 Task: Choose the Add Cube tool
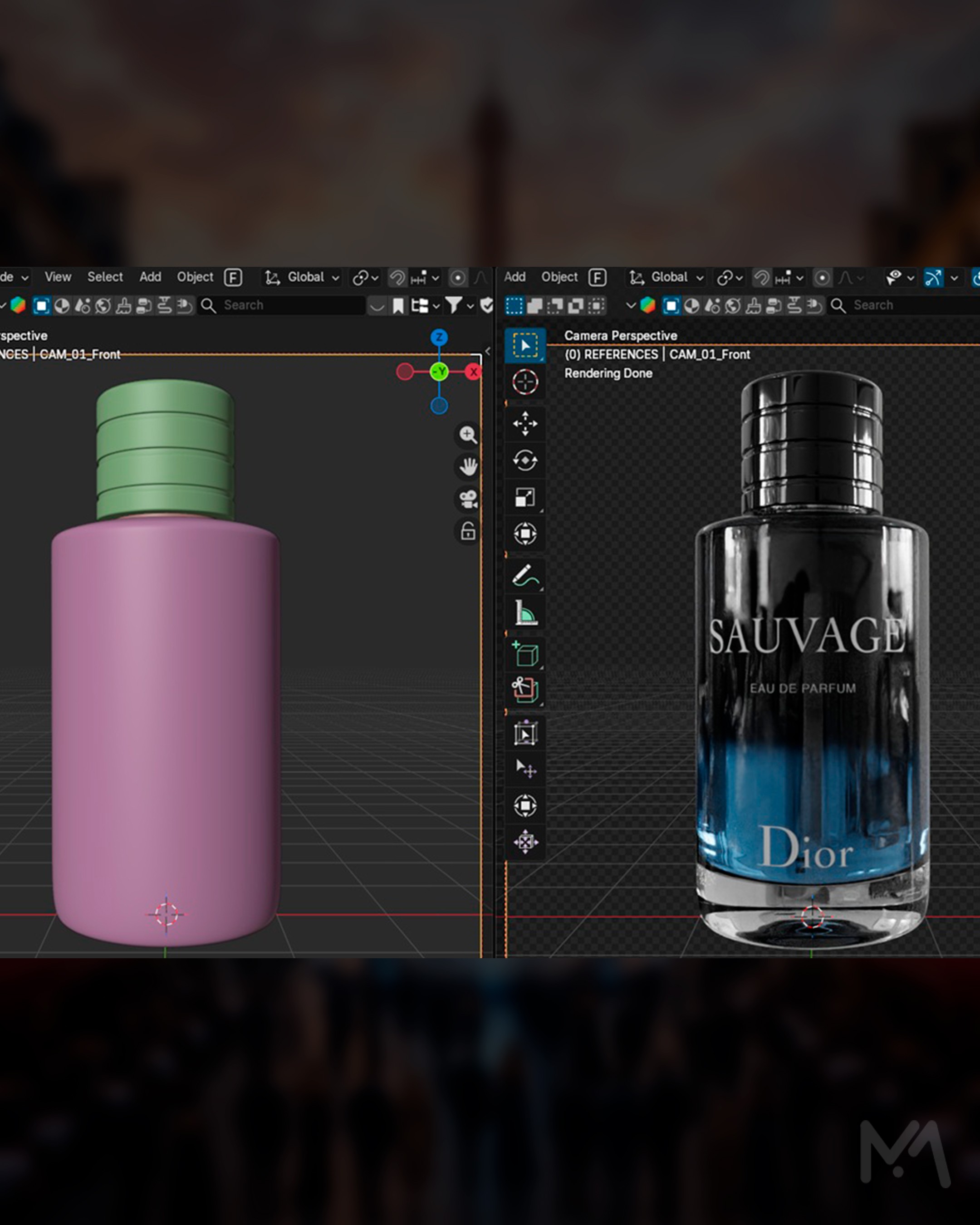(x=525, y=654)
